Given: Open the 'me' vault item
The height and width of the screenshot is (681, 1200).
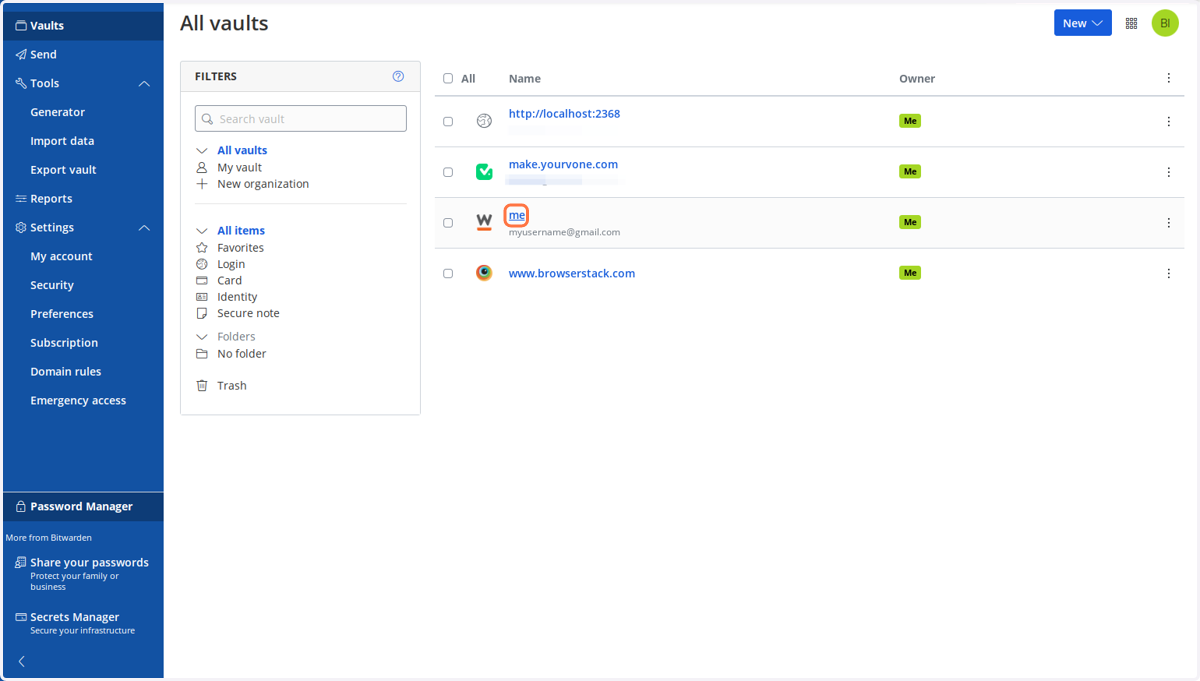Looking at the screenshot, I should pos(517,216).
